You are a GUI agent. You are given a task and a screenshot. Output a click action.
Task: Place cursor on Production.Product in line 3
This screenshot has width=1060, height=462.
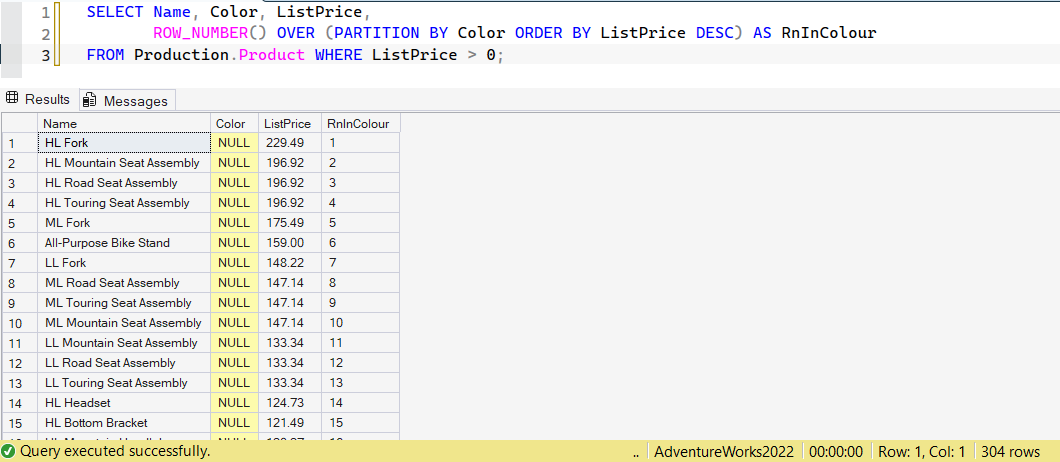[220, 55]
